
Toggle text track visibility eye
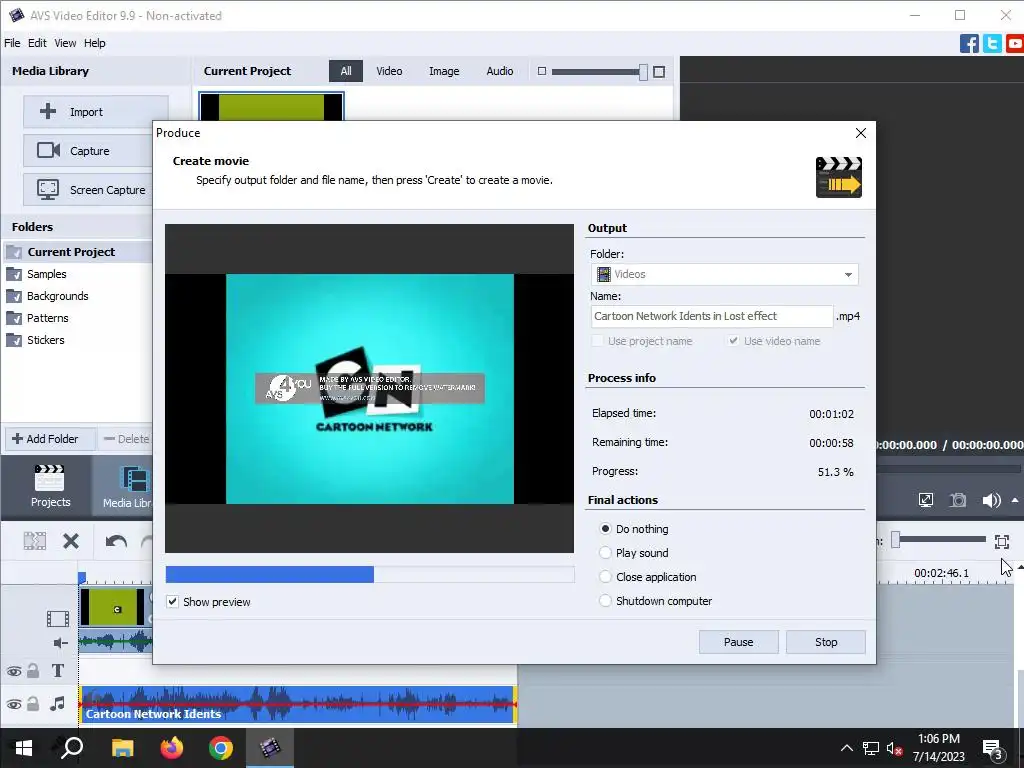point(14,671)
